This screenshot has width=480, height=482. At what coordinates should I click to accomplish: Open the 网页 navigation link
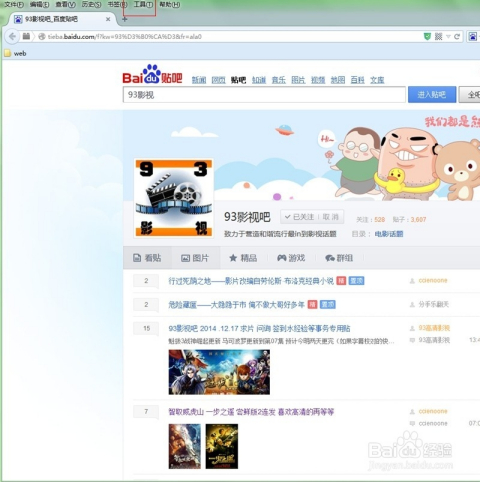coord(219,80)
